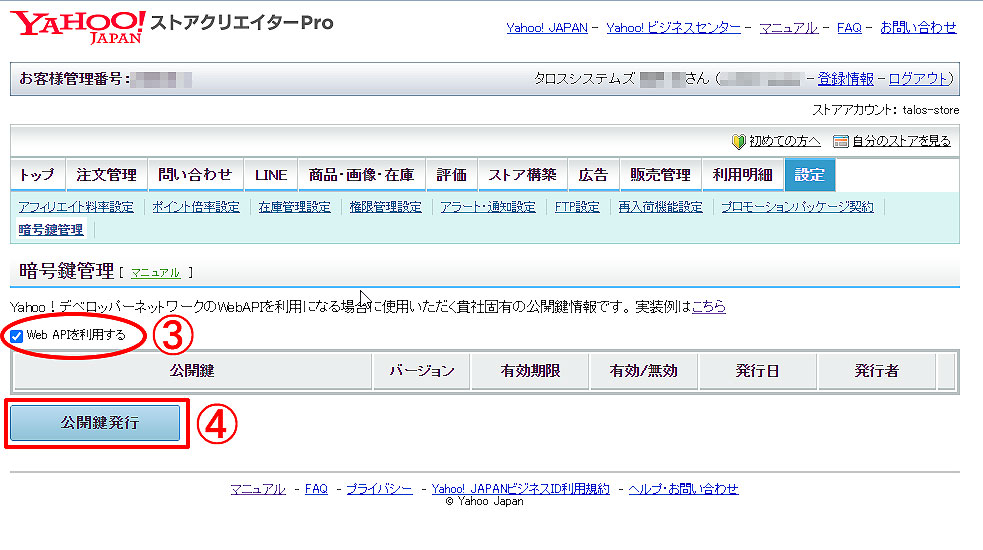This screenshot has width=983, height=550.
Task: Open the footer マニュアル link
Action: click(x=258, y=489)
